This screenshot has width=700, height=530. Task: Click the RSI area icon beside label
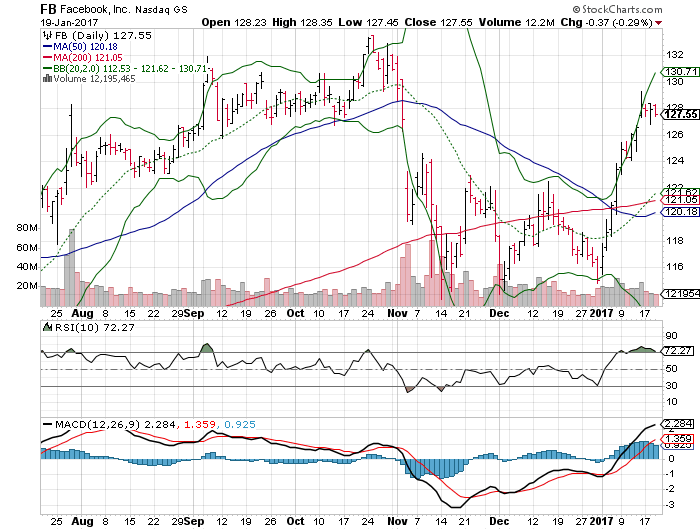point(47,327)
